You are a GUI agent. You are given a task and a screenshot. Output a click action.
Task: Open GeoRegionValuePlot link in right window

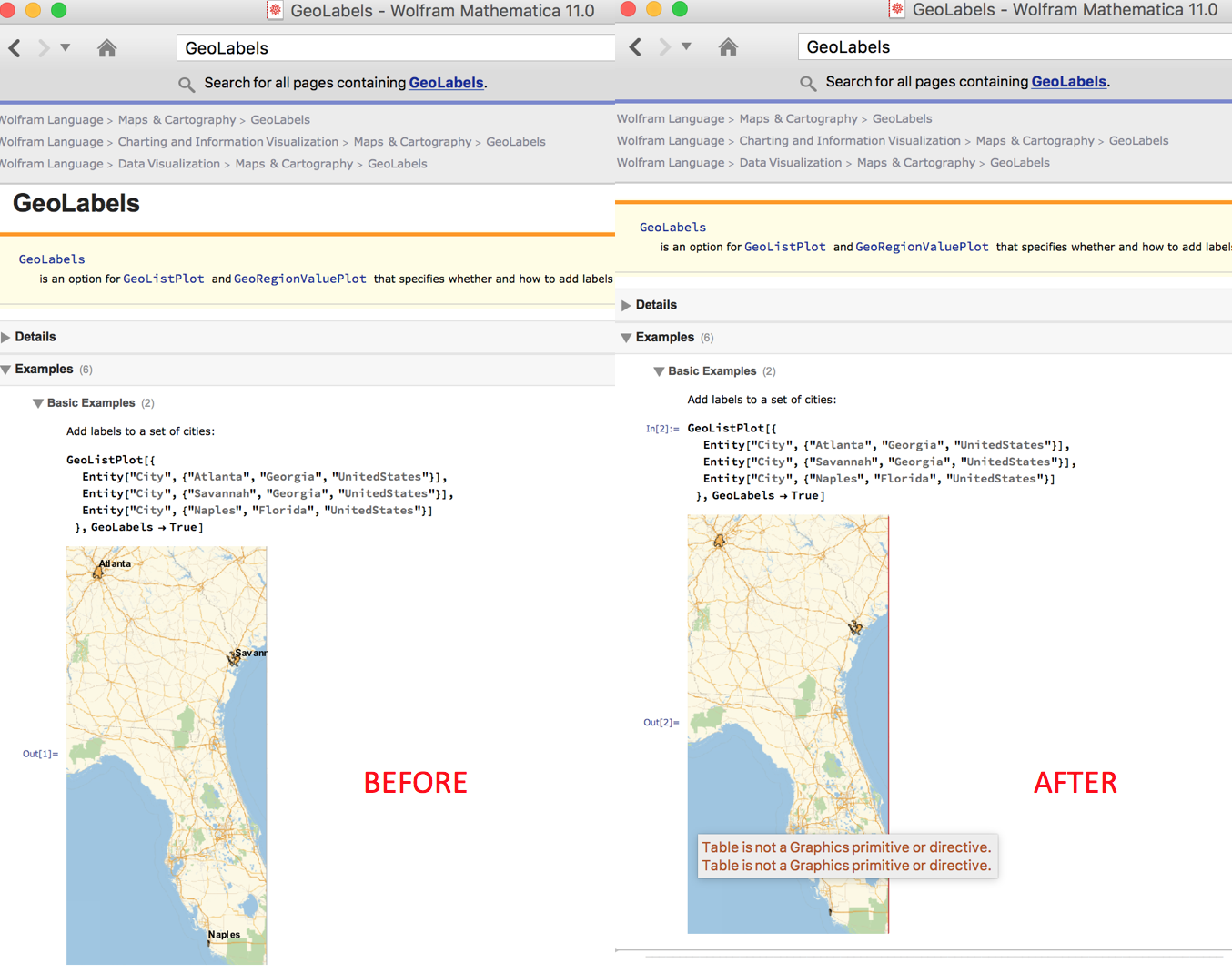[922, 248]
